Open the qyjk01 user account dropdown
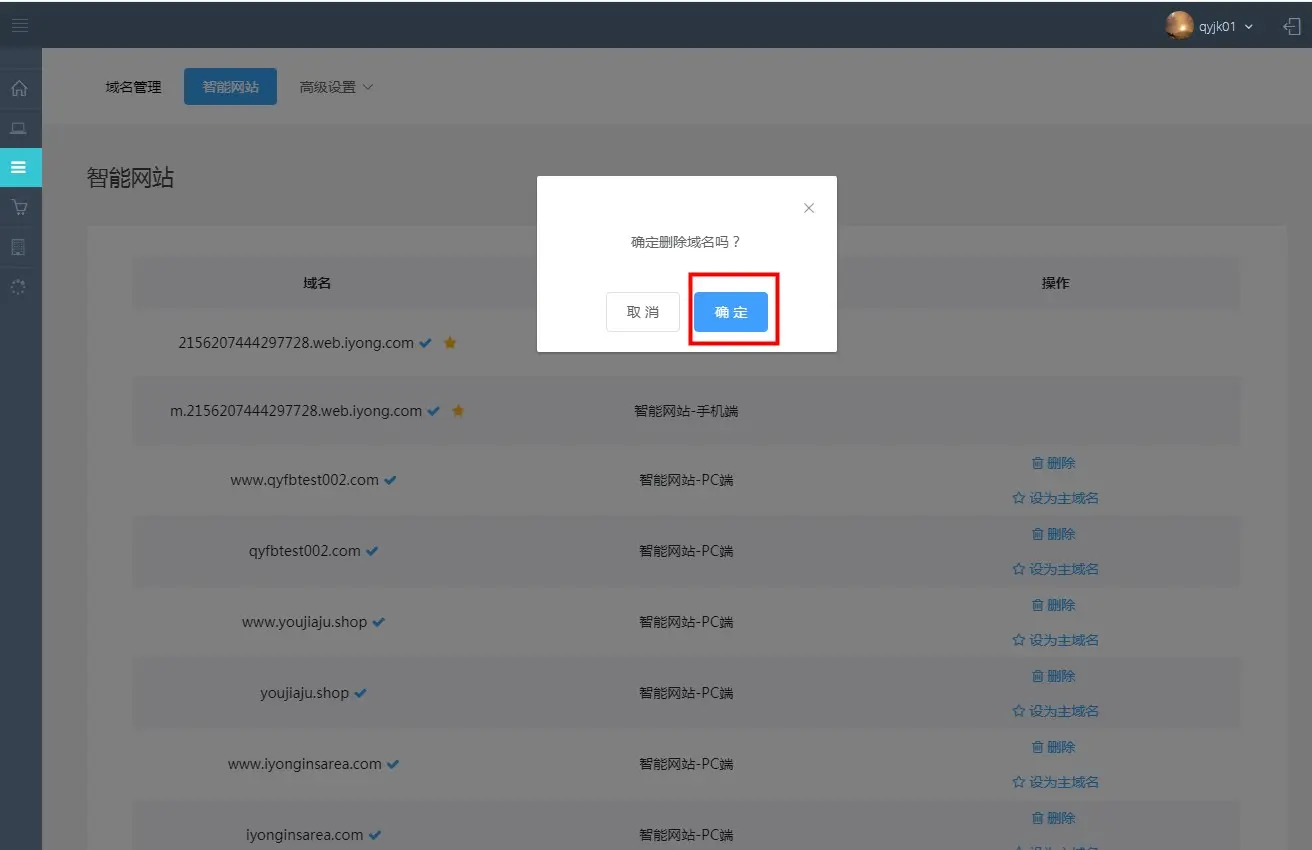 click(x=1226, y=27)
